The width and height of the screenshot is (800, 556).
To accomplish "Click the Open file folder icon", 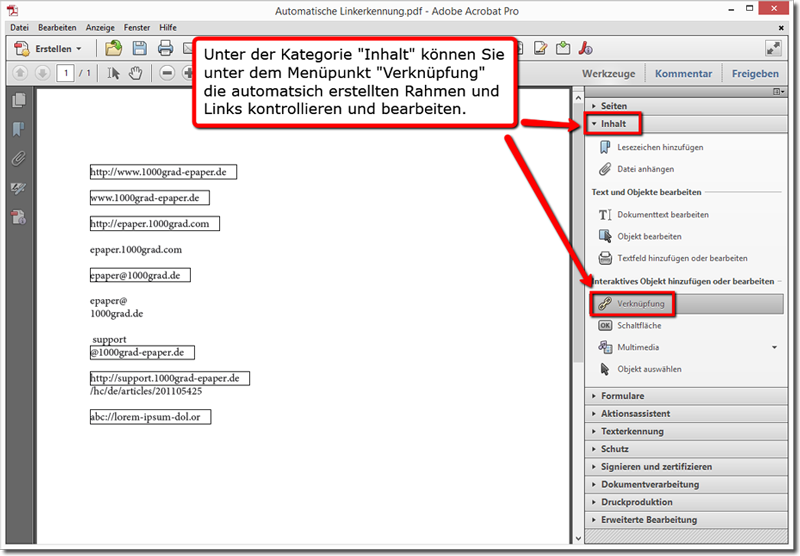I will 113,48.
